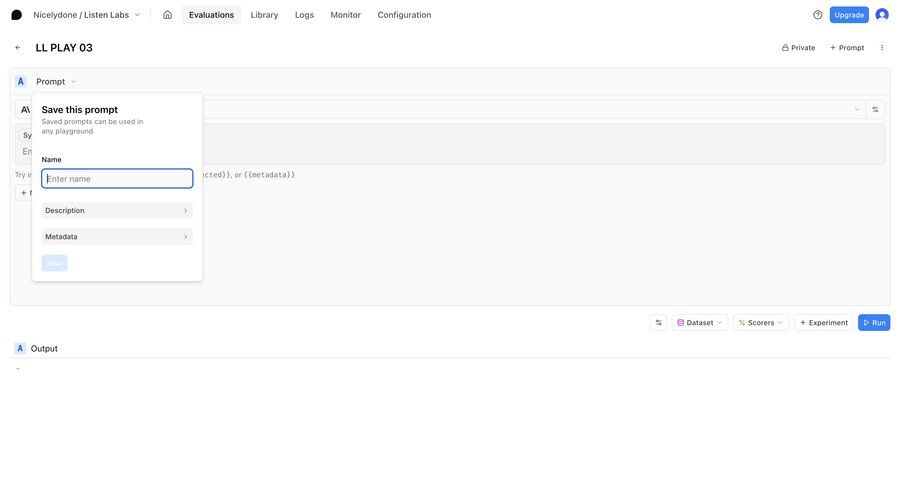Image resolution: width=900 pixels, height=484 pixels.
Task: Click the disabled Save button
Action: point(55,263)
